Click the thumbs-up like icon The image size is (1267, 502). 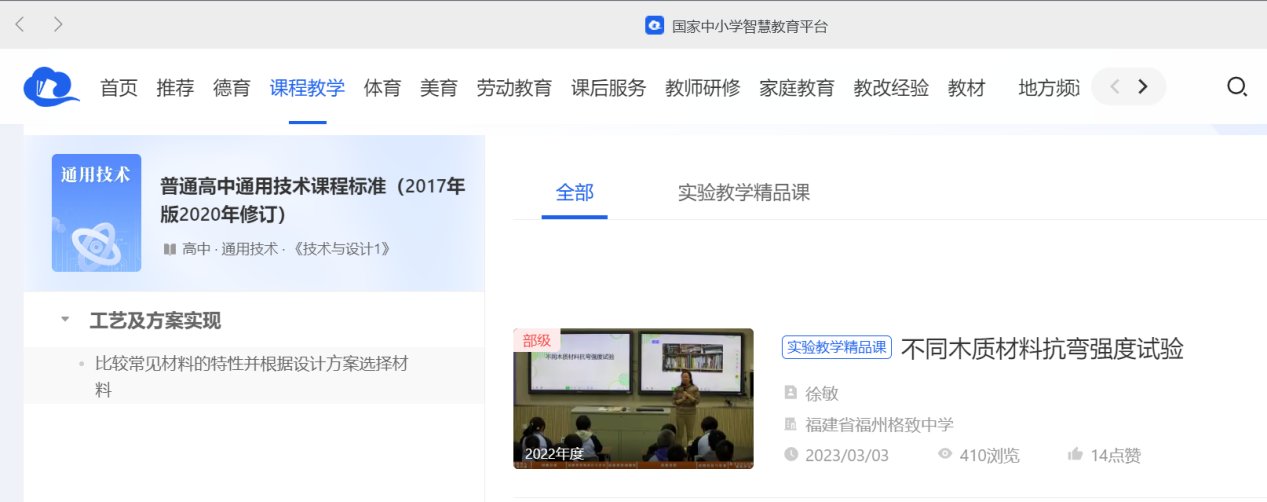coord(1075,455)
